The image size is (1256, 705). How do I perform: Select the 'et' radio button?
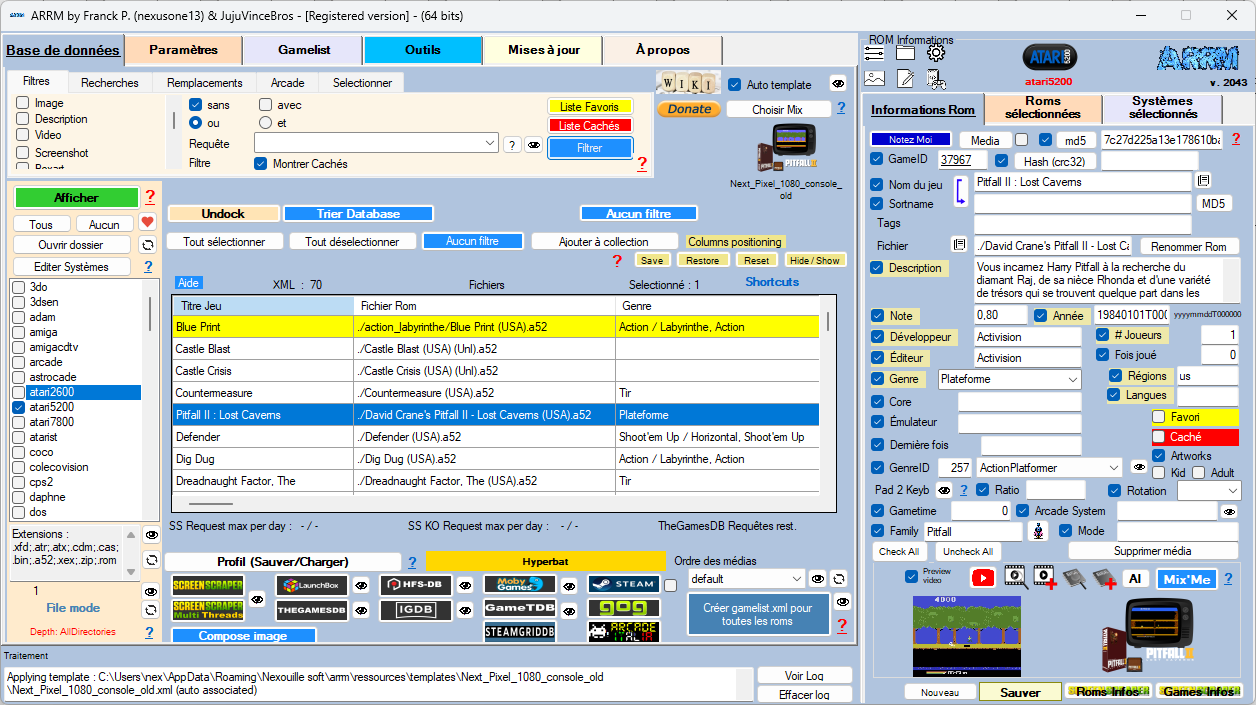(x=265, y=123)
